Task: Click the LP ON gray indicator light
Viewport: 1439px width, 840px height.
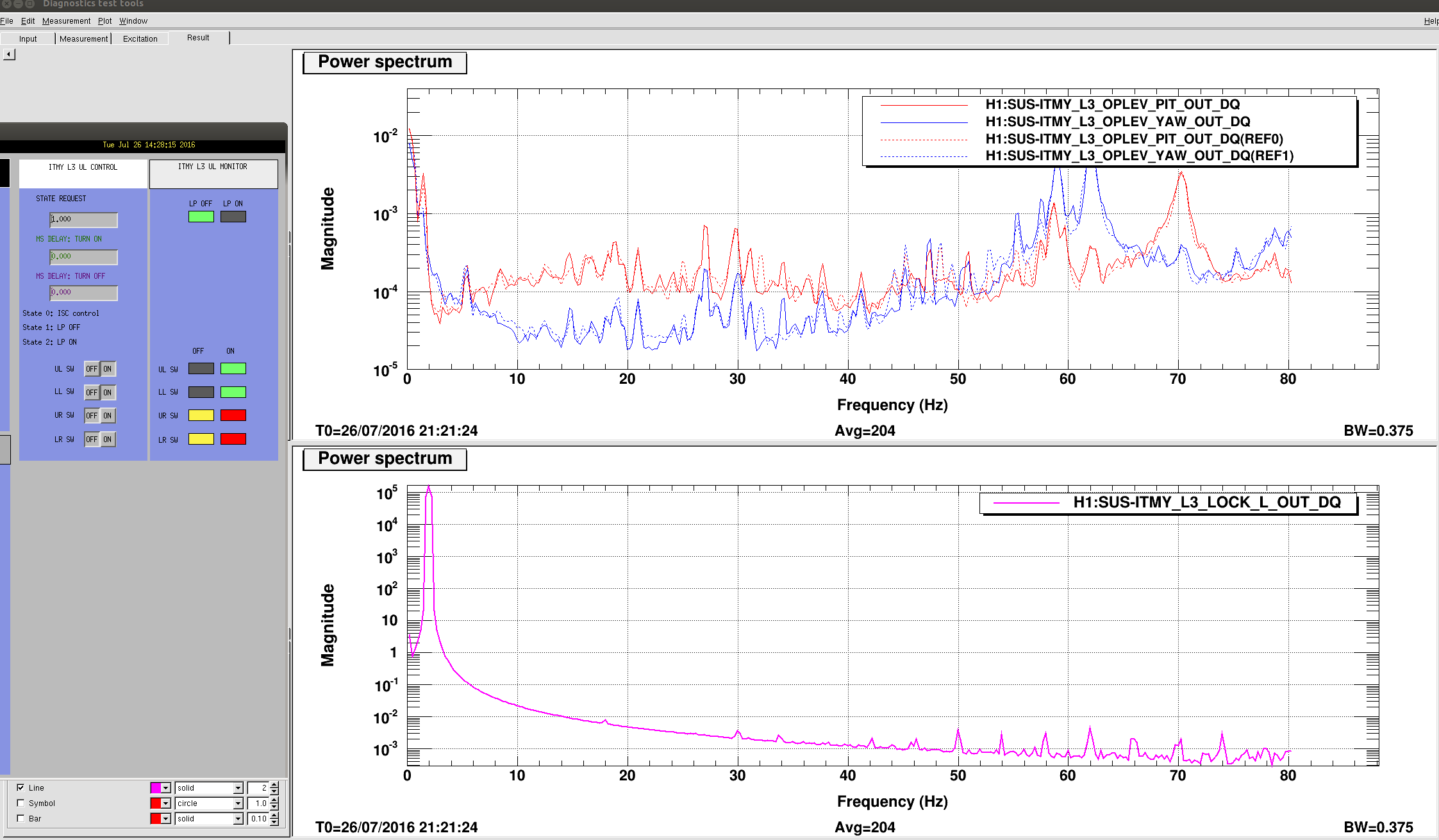Action: coord(233,217)
